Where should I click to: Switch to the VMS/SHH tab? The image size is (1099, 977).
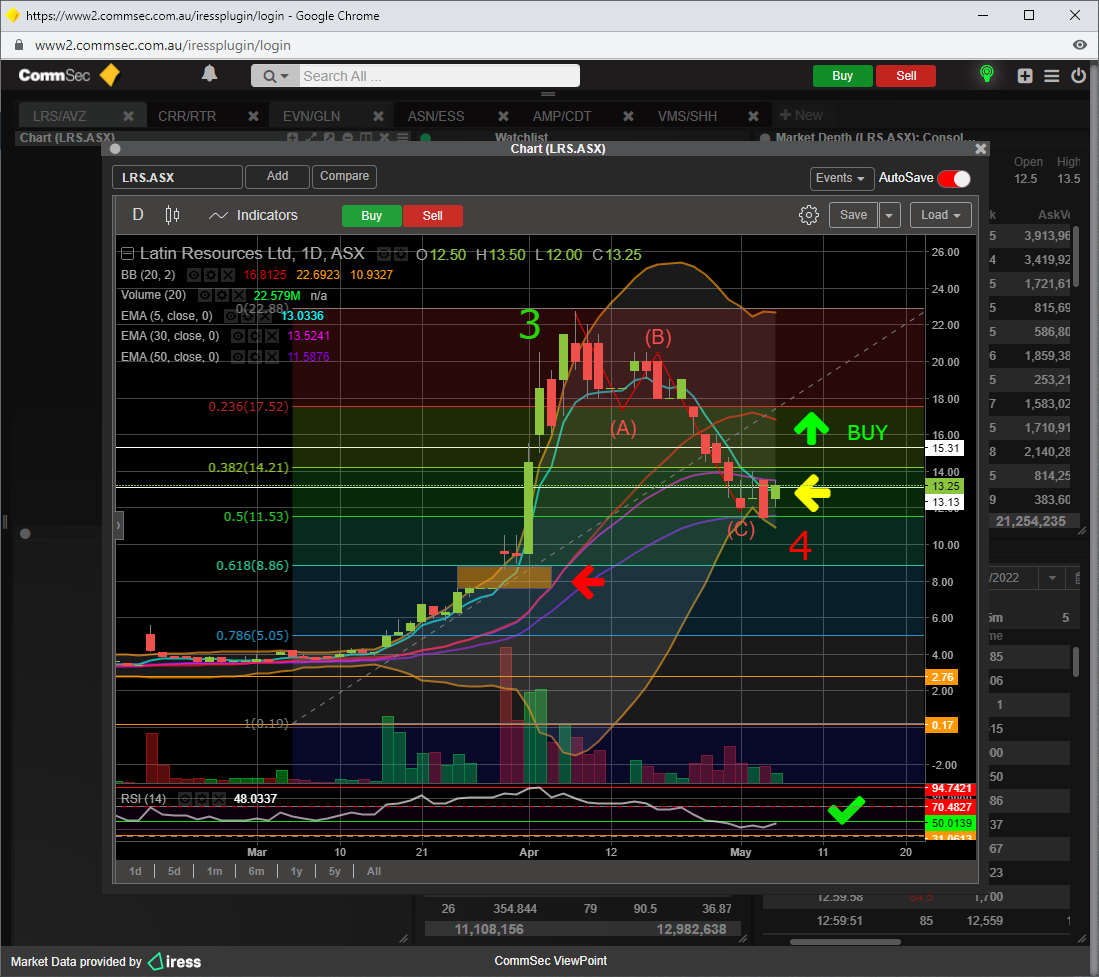(x=687, y=116)
